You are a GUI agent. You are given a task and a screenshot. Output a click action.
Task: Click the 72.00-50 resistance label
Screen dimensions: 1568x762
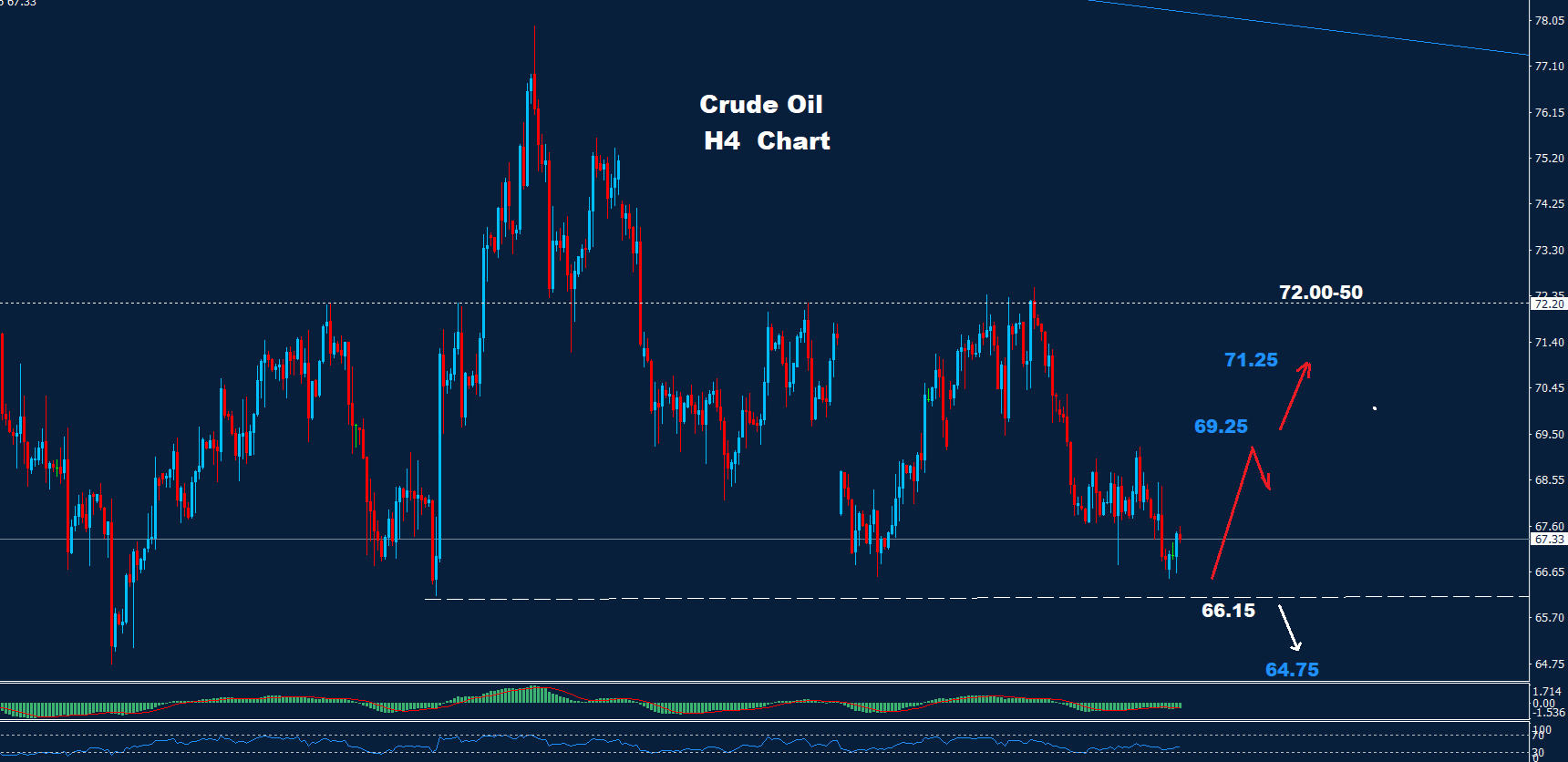[1320, 293]
